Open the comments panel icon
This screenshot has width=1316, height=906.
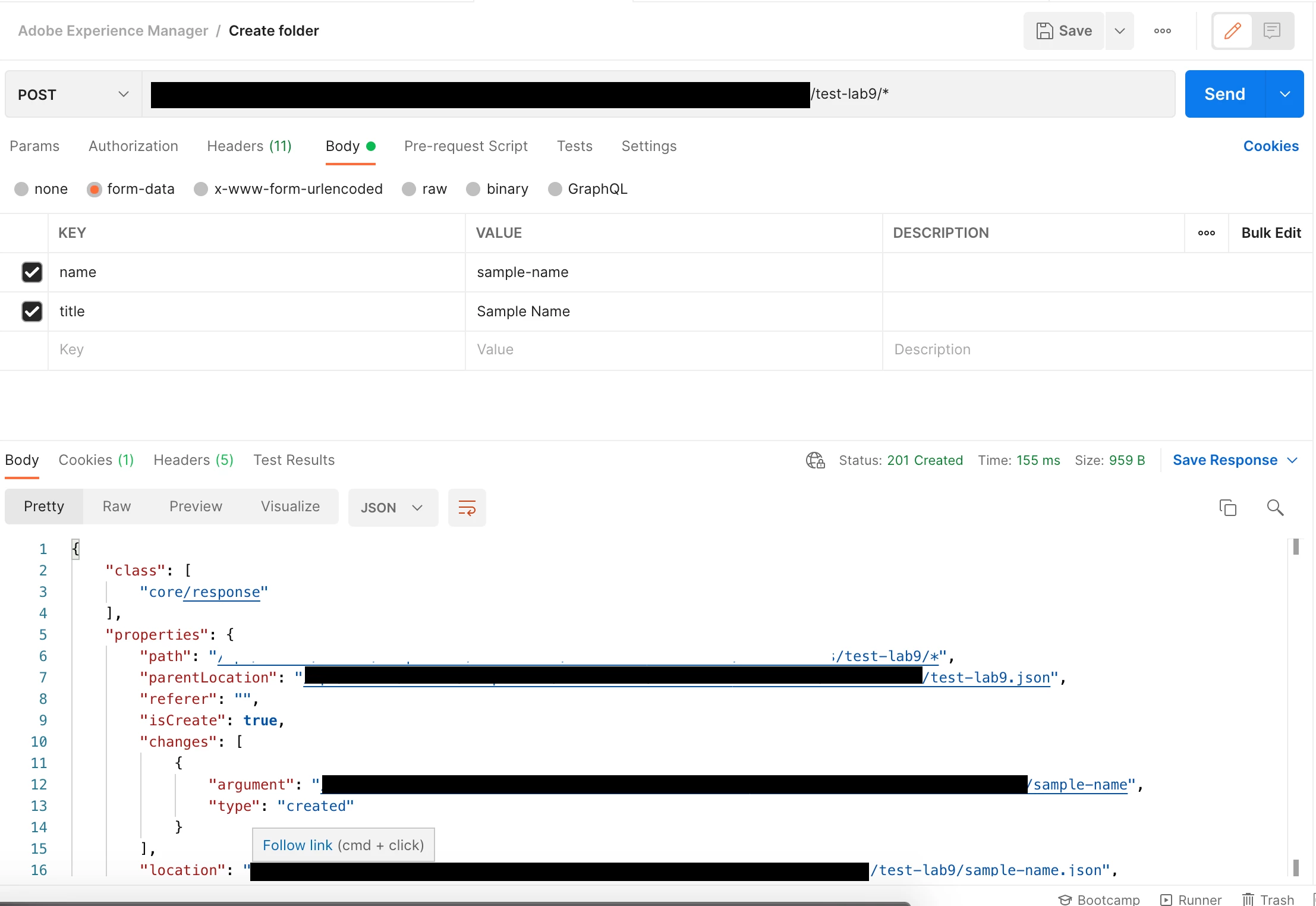1271,30
